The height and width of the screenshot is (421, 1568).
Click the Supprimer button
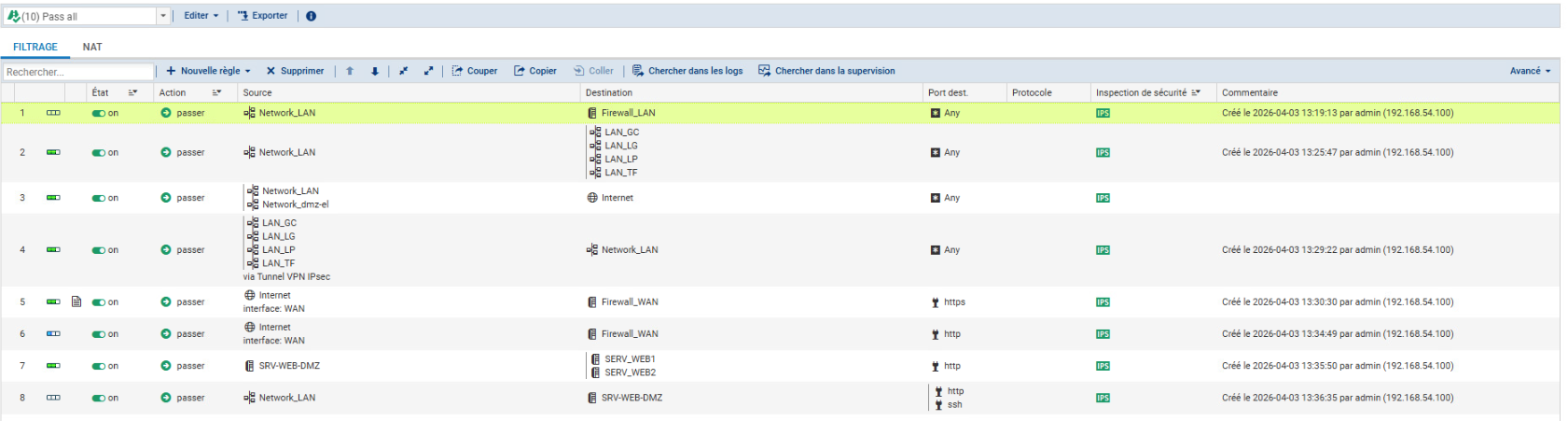pyautogui.click(x=295, y=71)
